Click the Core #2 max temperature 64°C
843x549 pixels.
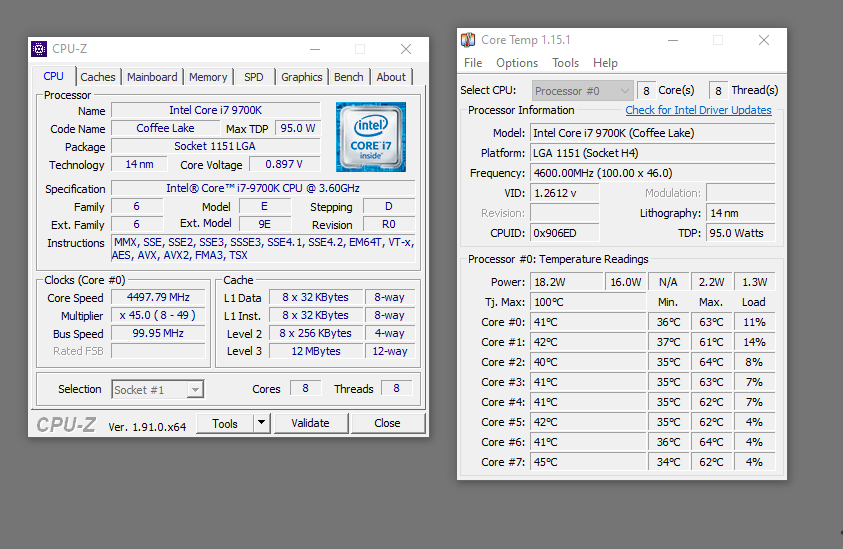click(x=711, y=362)
